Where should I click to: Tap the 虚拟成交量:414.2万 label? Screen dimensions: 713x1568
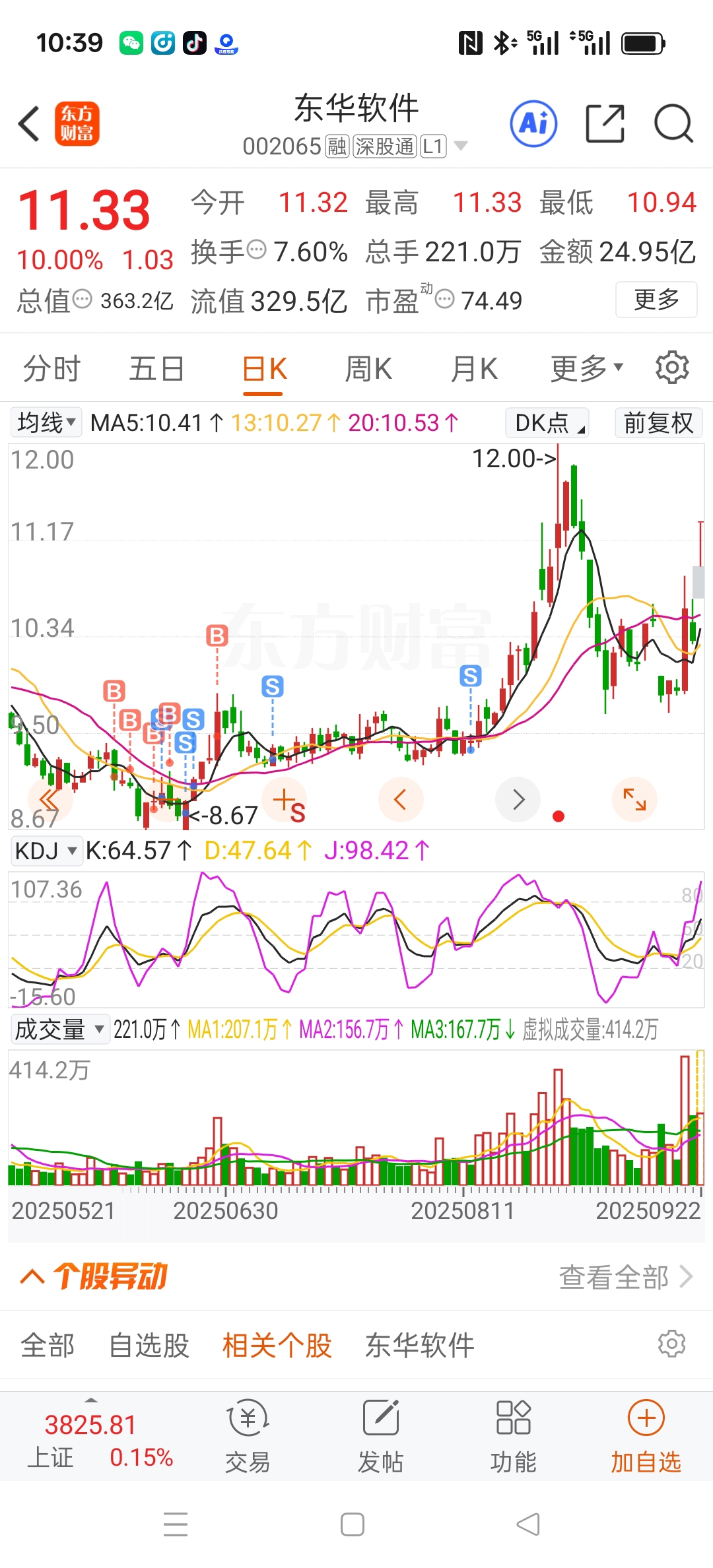click(590, 1029)
